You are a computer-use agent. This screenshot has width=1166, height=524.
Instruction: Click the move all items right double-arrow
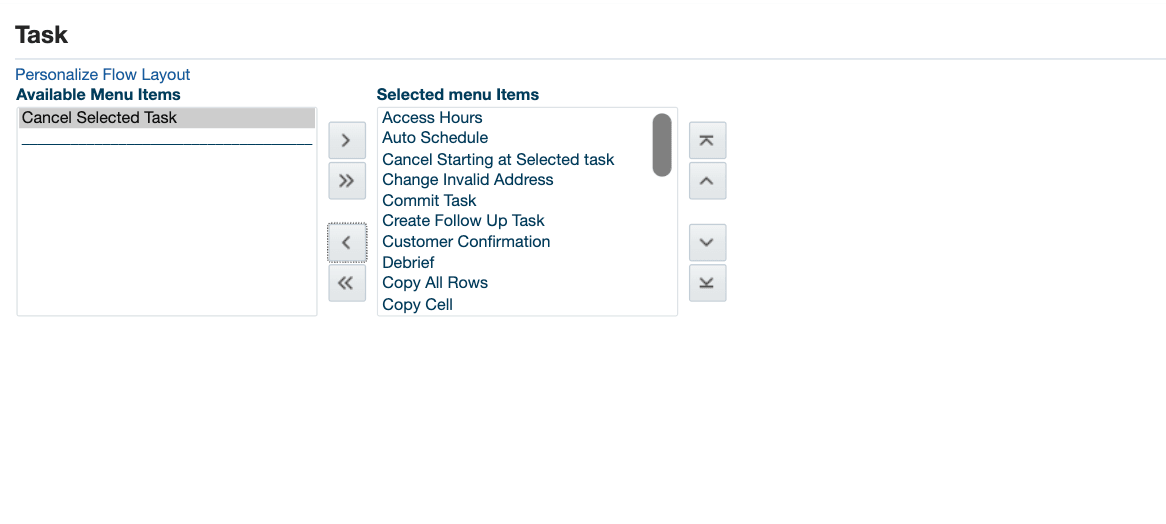(347, 181)
